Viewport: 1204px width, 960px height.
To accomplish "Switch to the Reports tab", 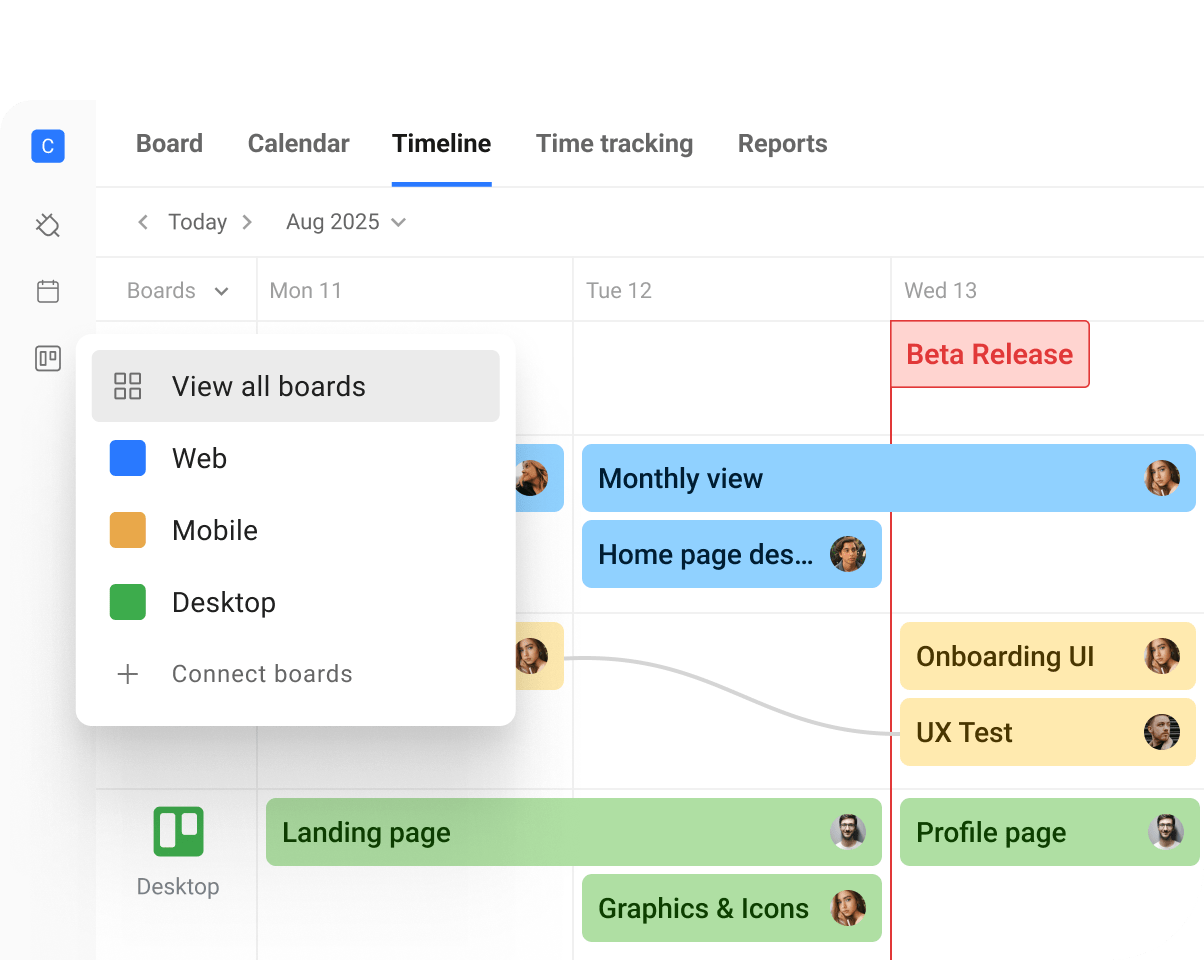I will (783, 143).
